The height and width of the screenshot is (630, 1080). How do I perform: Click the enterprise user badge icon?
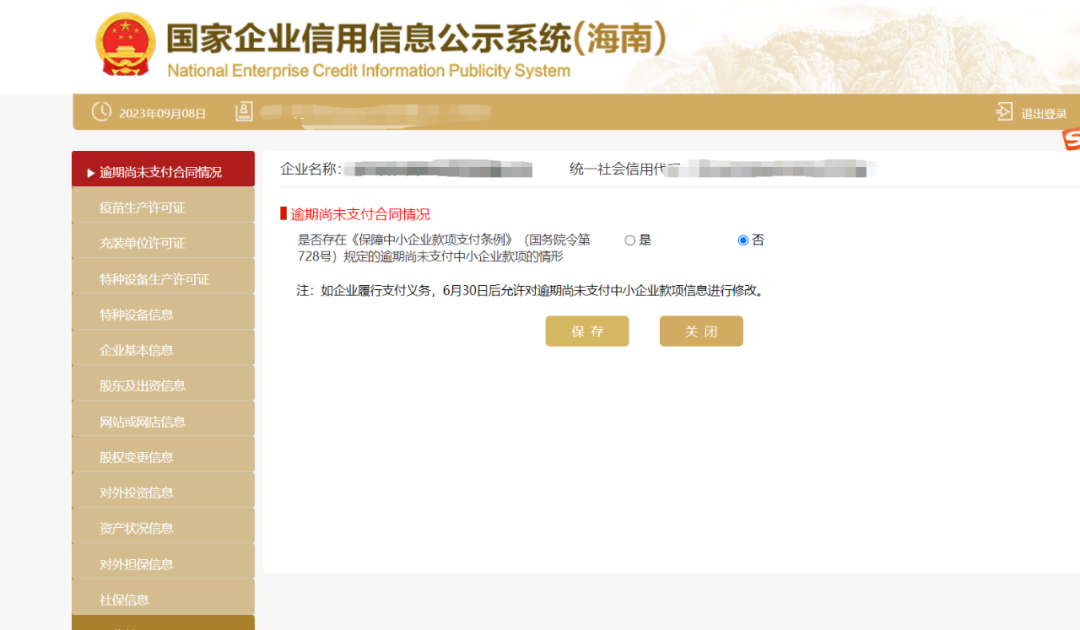pos(244,112)
